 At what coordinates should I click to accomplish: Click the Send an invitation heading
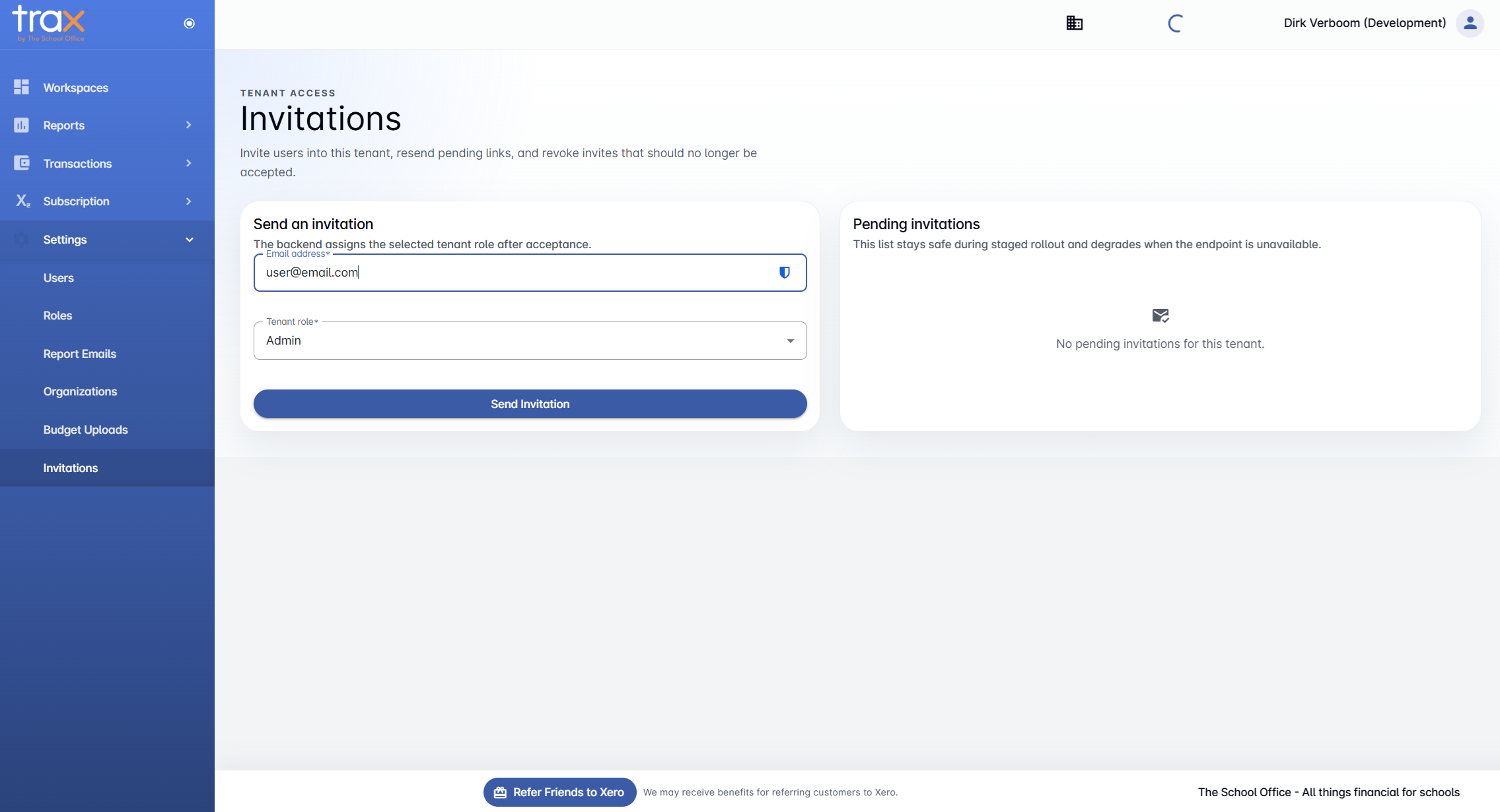tap(313, 224)
